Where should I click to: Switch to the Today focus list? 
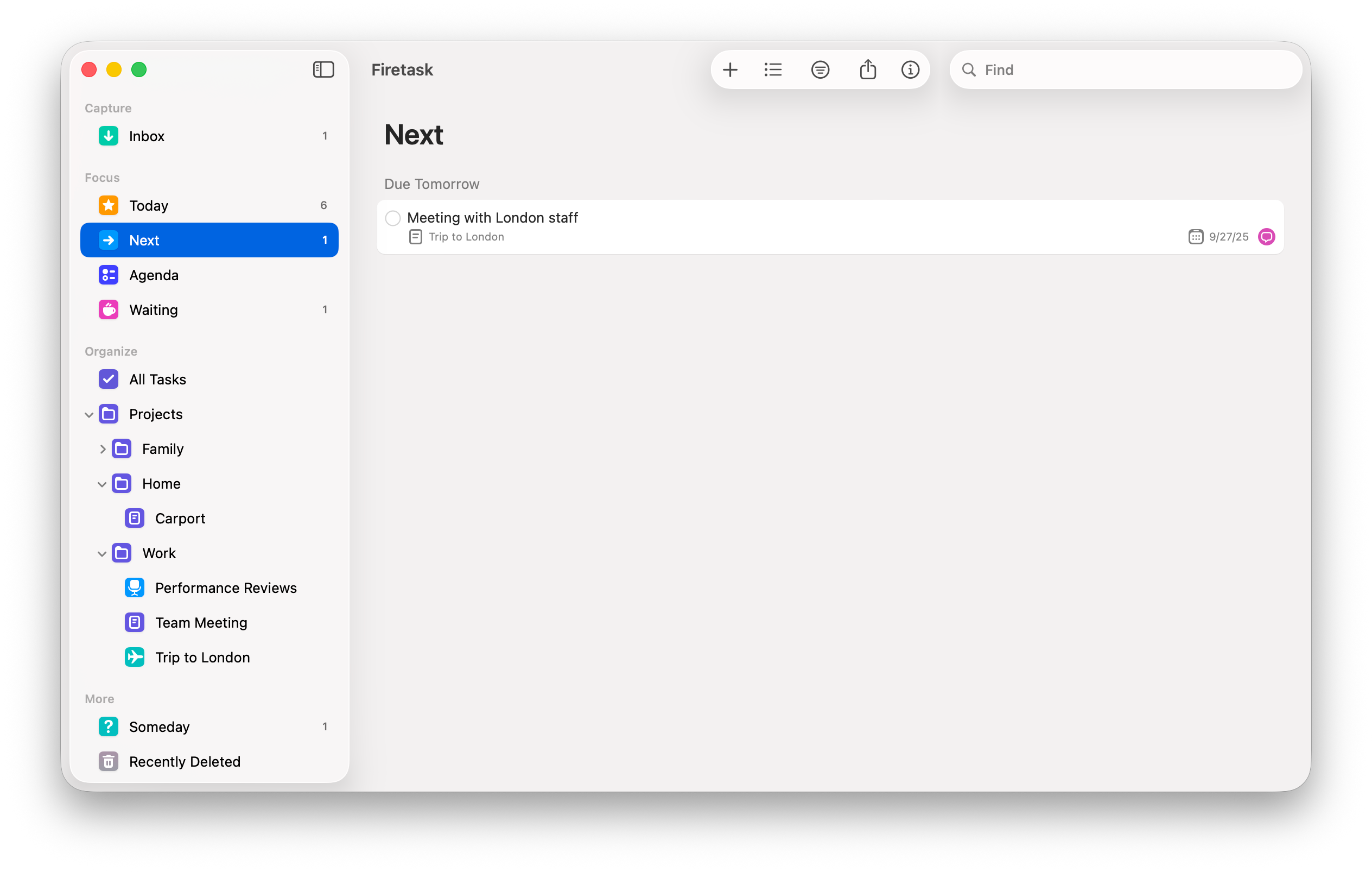(149, 206)
